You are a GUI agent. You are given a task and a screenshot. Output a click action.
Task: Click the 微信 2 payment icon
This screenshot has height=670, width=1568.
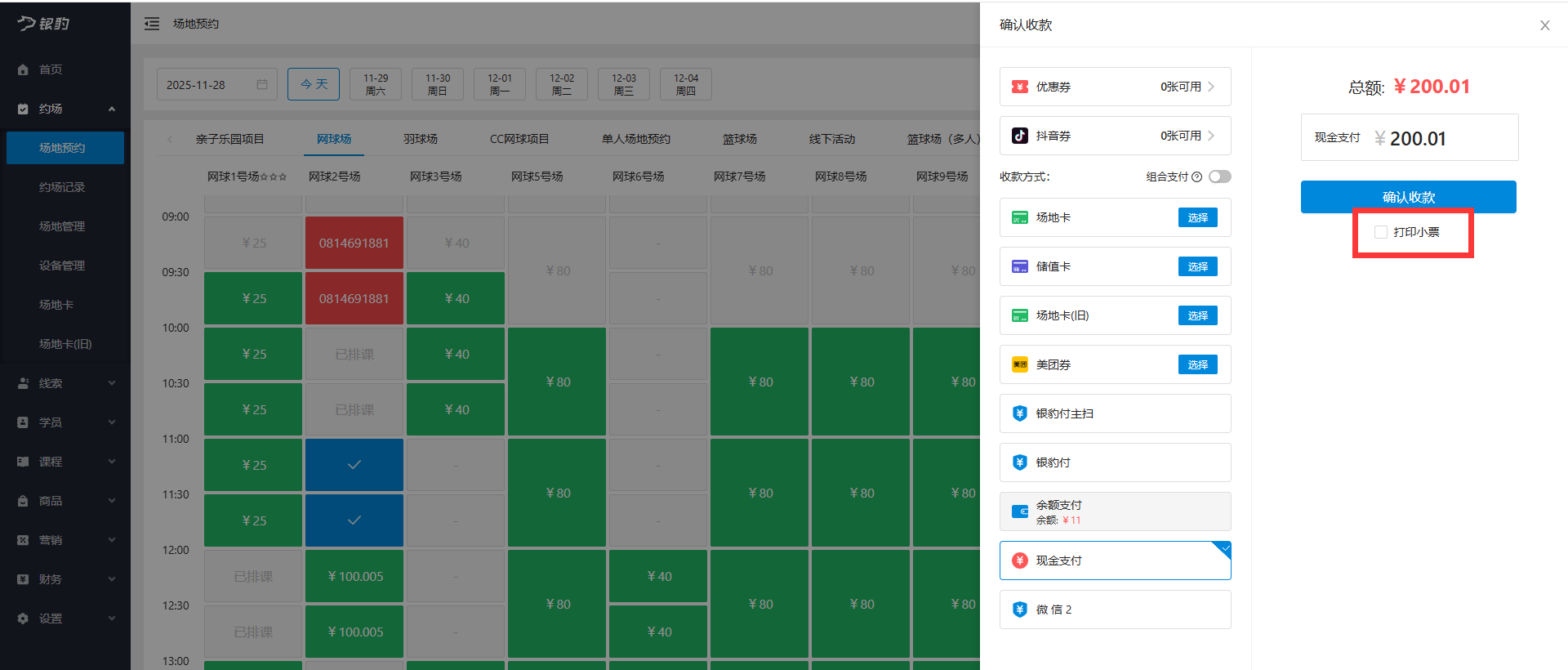pos(1020,610)
